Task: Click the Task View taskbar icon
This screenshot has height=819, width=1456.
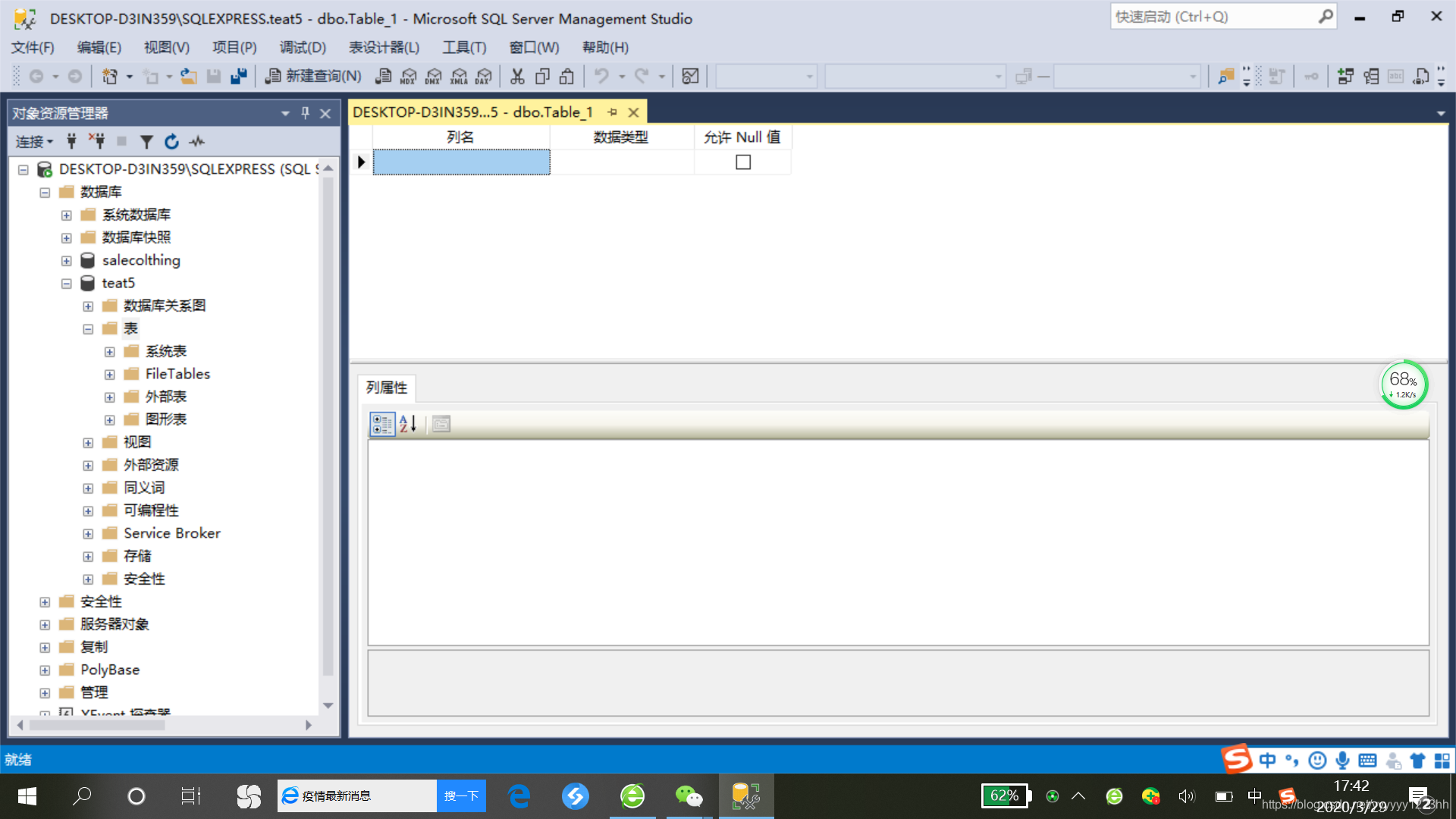Action: 191,795
